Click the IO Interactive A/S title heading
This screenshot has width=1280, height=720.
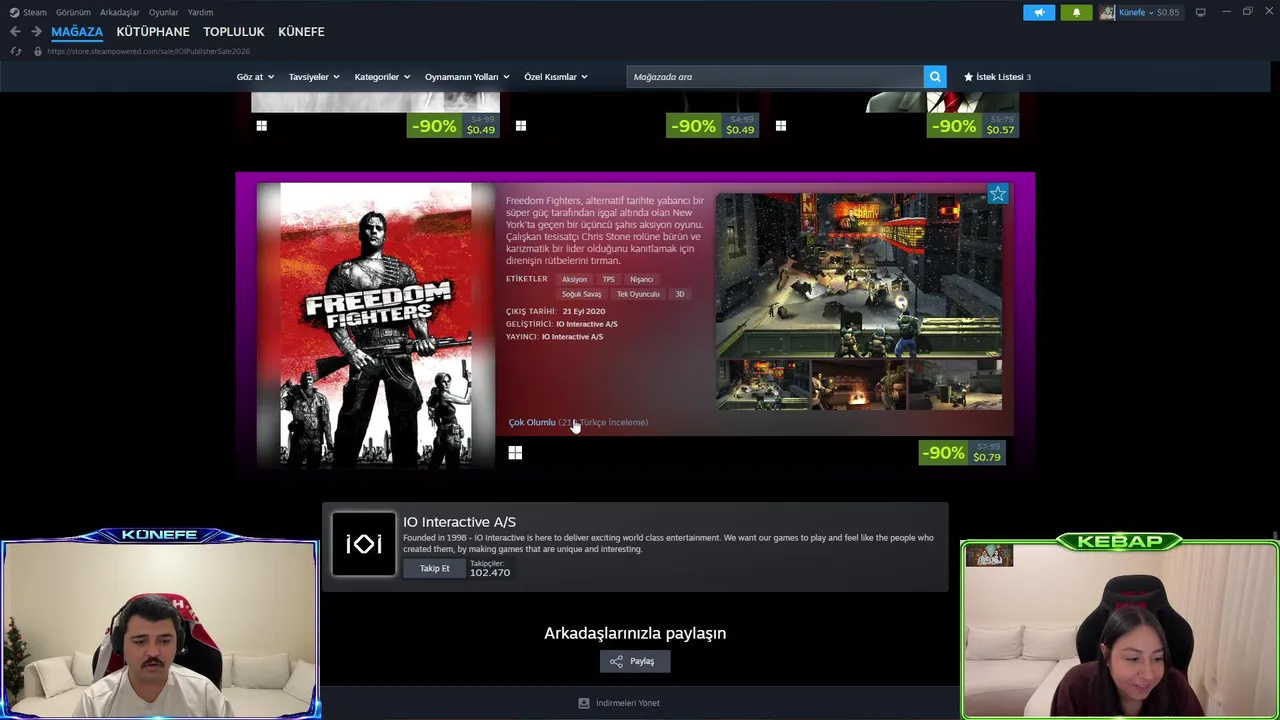click(459, 522)
